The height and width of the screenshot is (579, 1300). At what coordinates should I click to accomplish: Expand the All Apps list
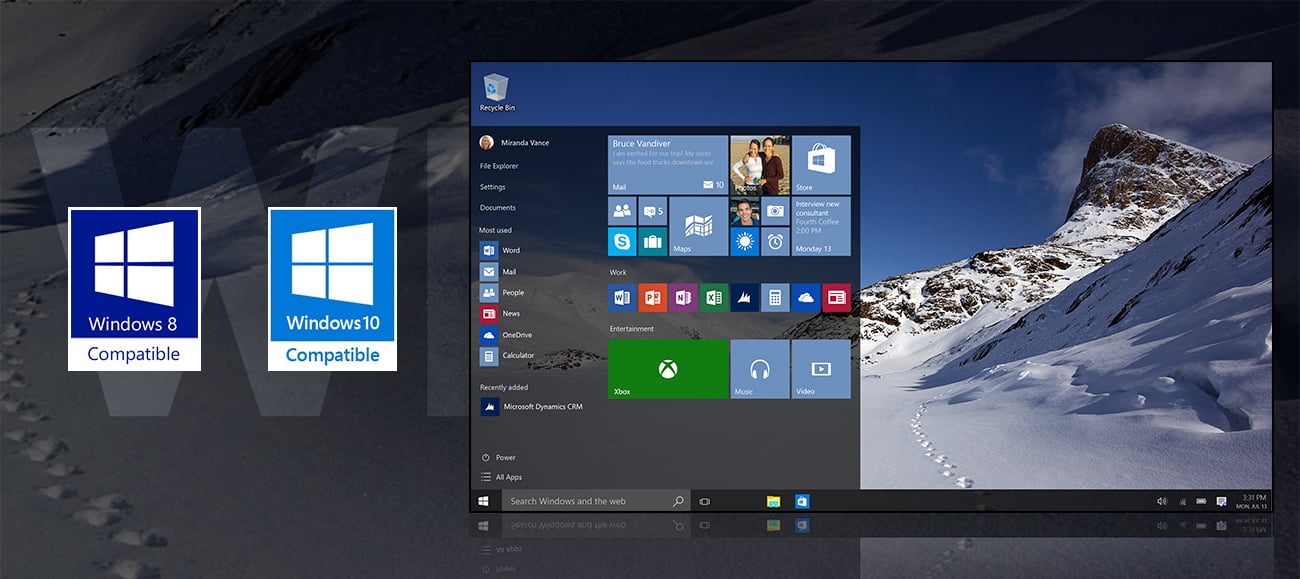502,477
